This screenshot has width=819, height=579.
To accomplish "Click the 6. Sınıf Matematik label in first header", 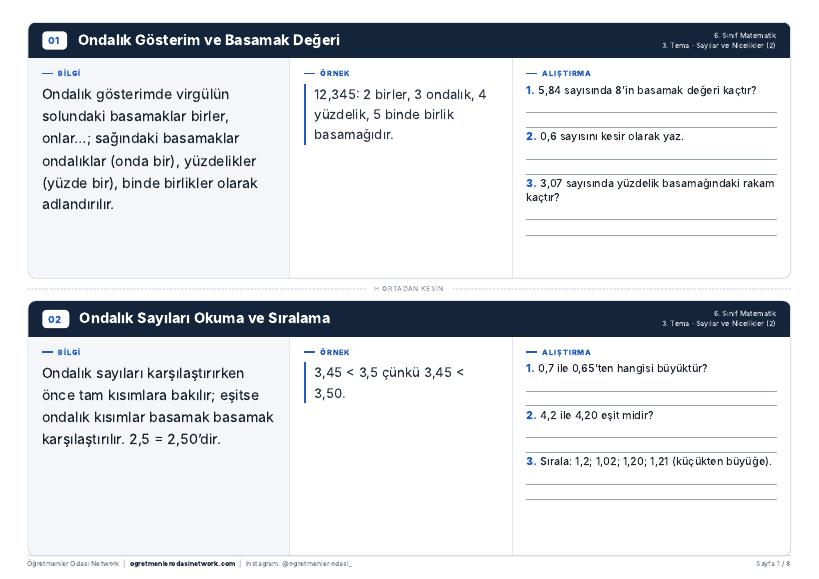I will point(744,36).
